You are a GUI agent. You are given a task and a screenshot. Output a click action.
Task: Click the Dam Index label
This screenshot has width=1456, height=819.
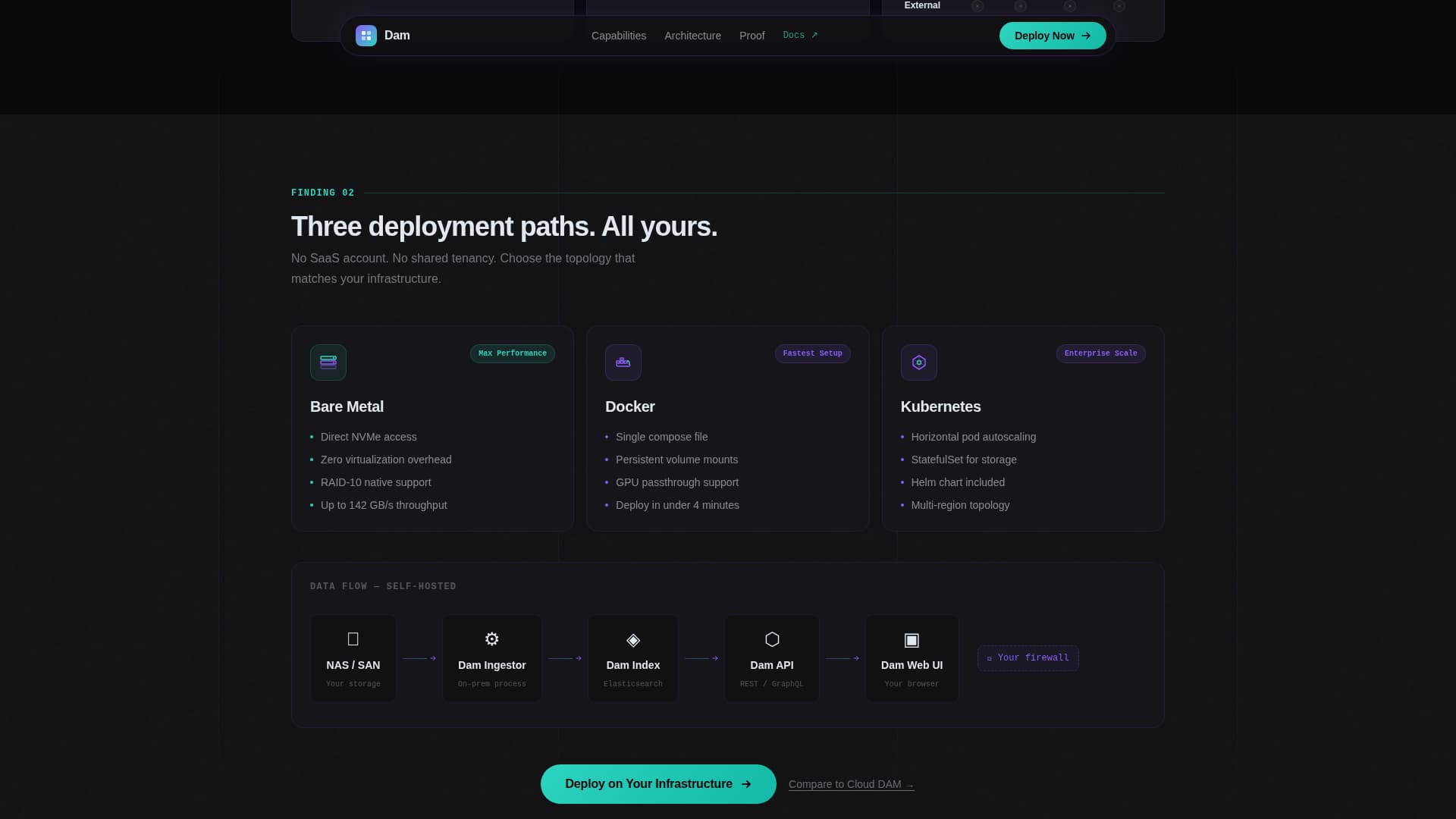[x=633, y=665]
